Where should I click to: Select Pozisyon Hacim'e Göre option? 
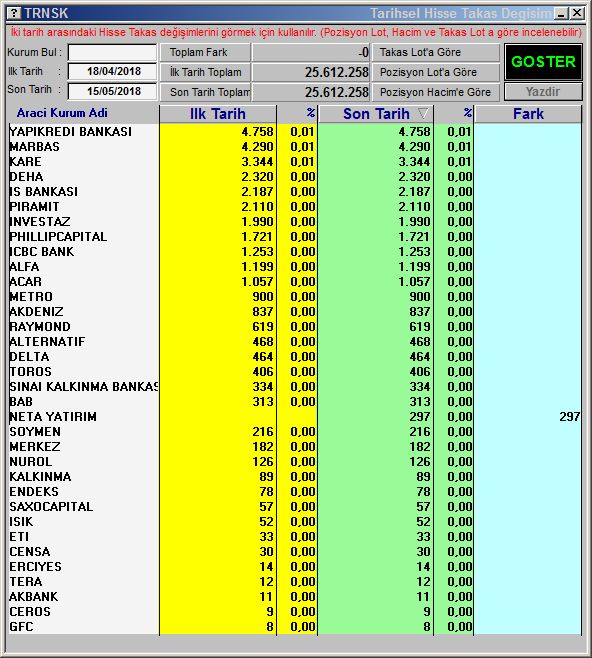click(x=436, y=92)
